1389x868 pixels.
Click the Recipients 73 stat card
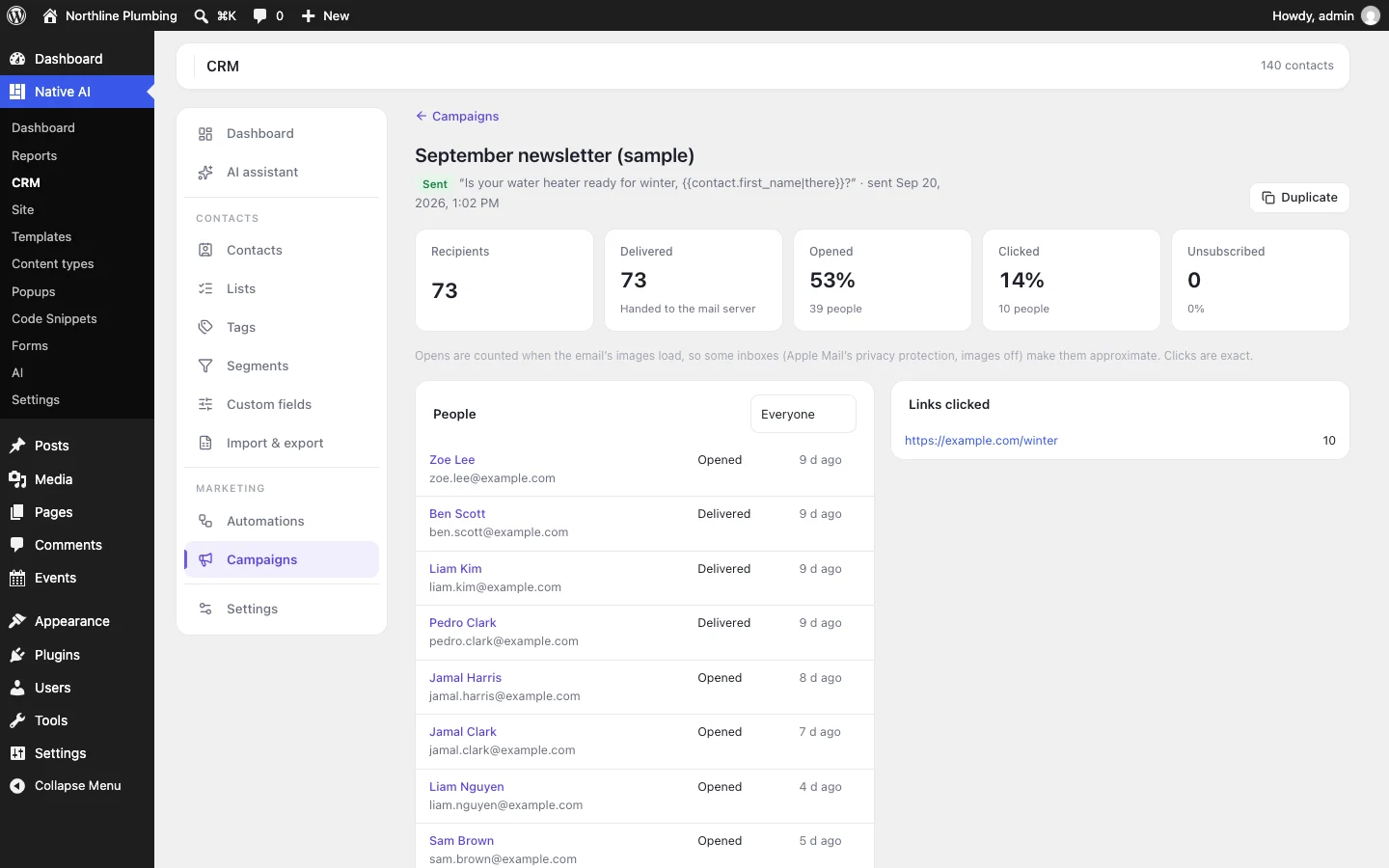click(x=504, y=280)
